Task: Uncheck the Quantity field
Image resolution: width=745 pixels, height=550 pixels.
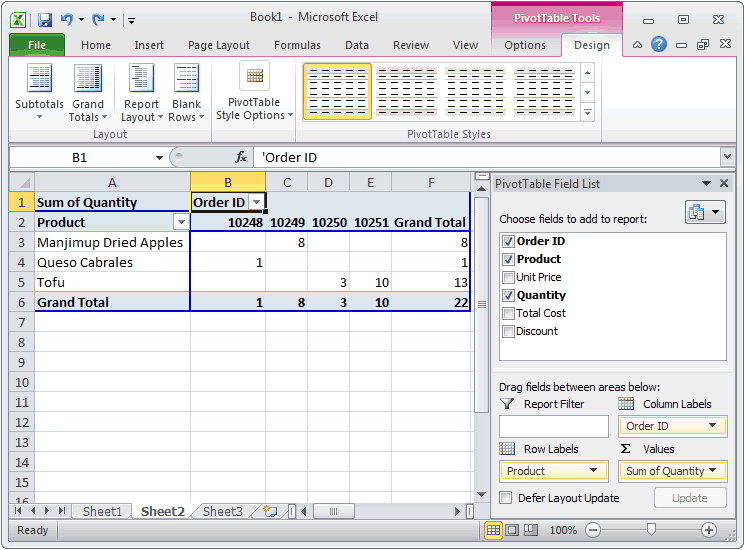Action: pos(508,295)
